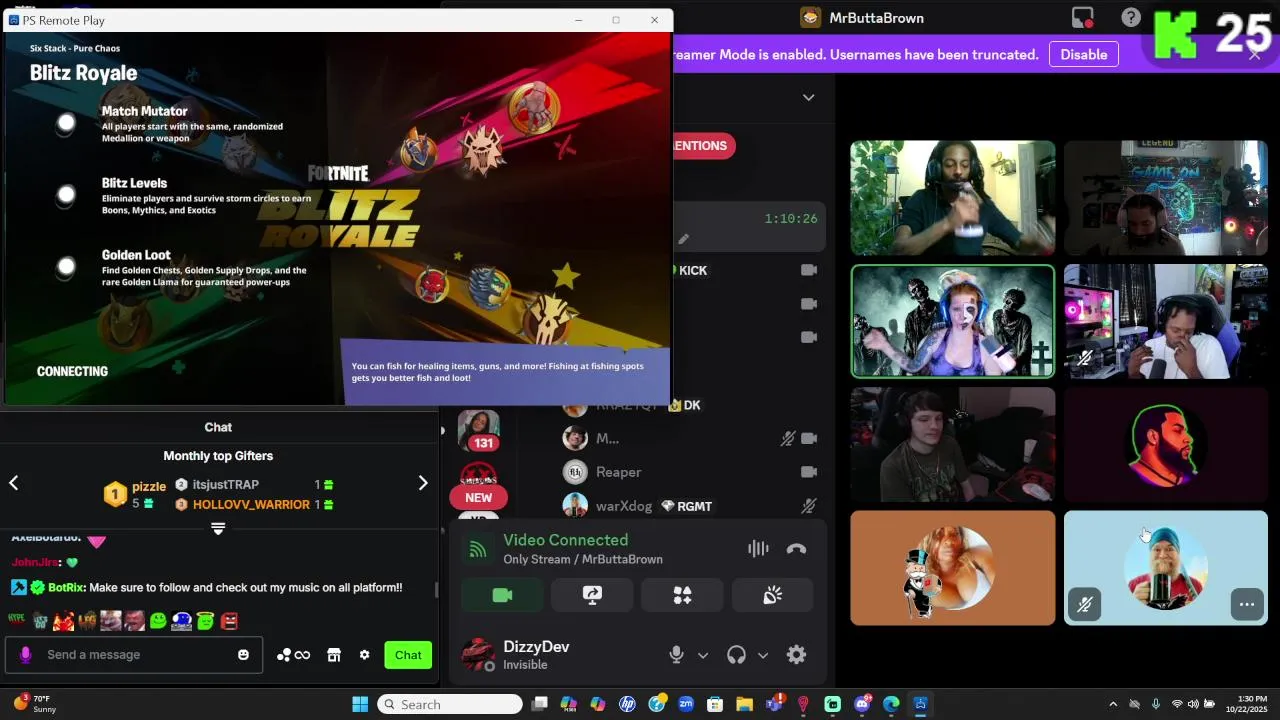Open the emoji picker smiley
The height and width of the screenshot is (720, 1280).
[x=243, y=655]
